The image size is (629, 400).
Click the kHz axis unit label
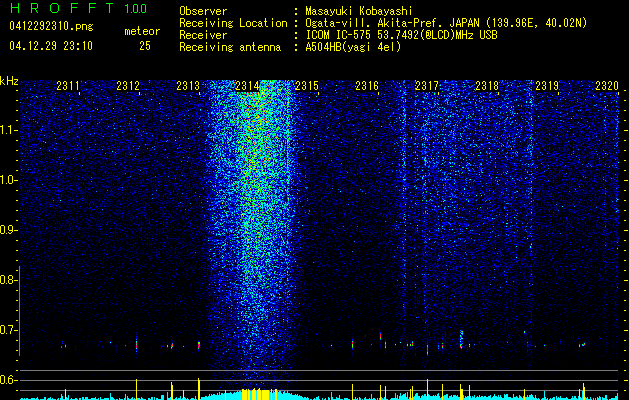[9, 81]
